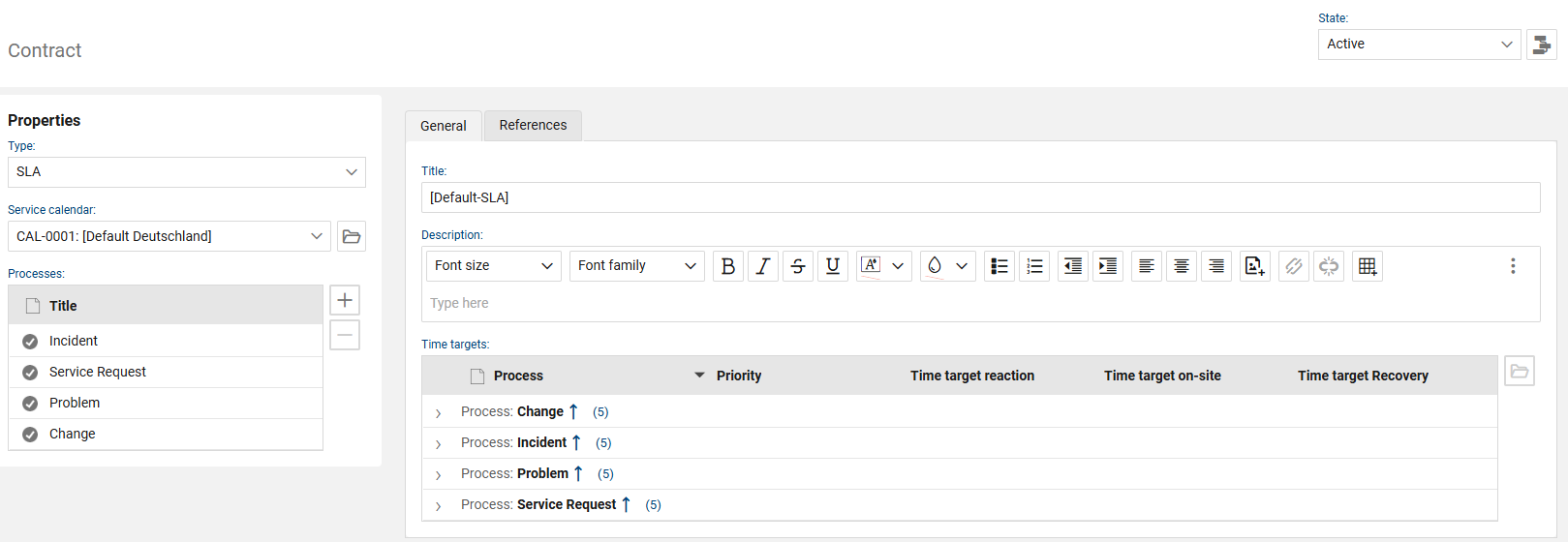The height and width of the screenshot is (542, 1568).
Task: Open the Type dropdown showing SLA
Action: pyautogui.click(x=187, y=172)
